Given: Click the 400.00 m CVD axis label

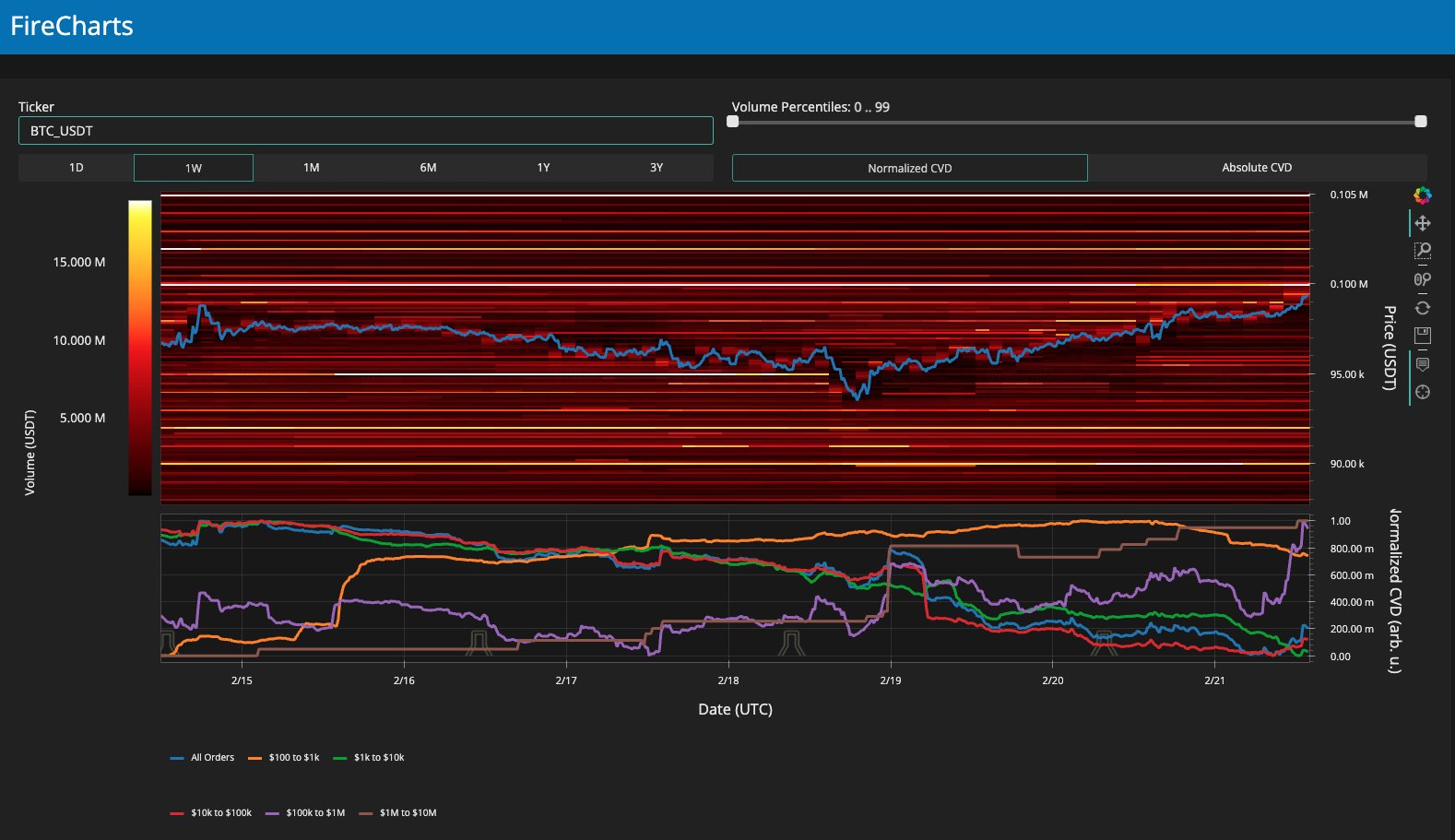Looking at the screenshot, I should point(1352,602).
